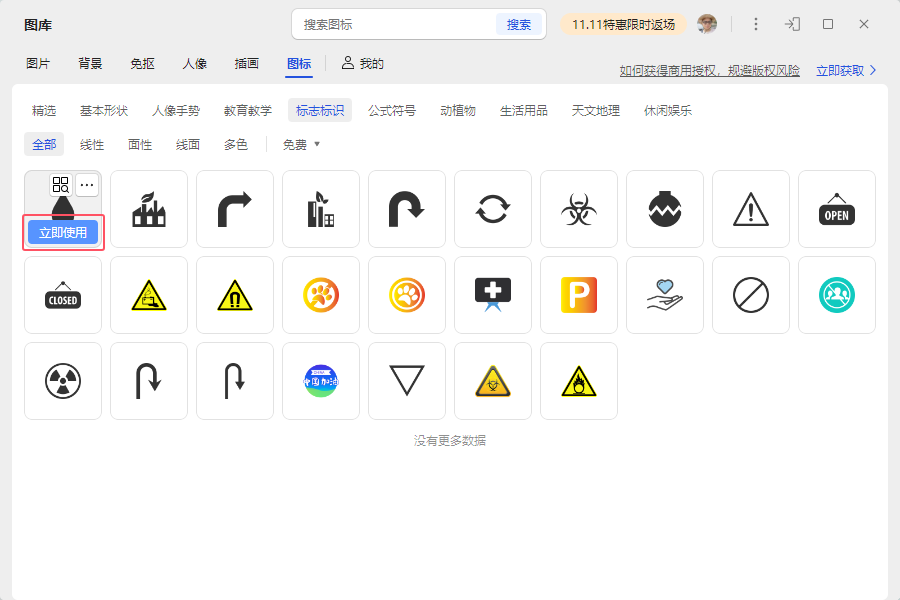The height and width of the screenshot is (600, 900).
Task: Filter by 线面 style
Action: 188,145
